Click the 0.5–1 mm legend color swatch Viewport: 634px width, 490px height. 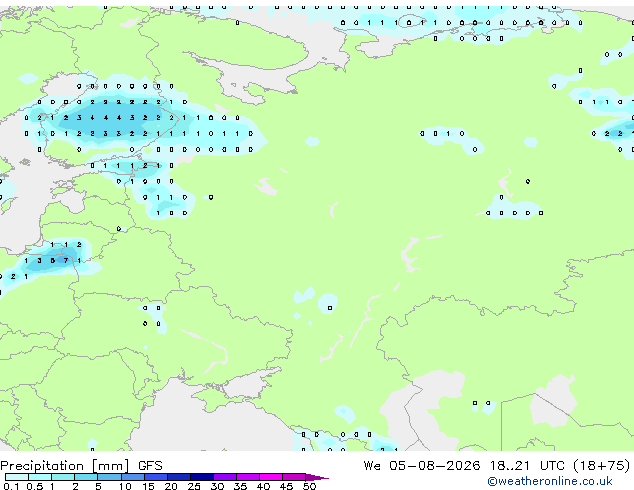point(40,477)
